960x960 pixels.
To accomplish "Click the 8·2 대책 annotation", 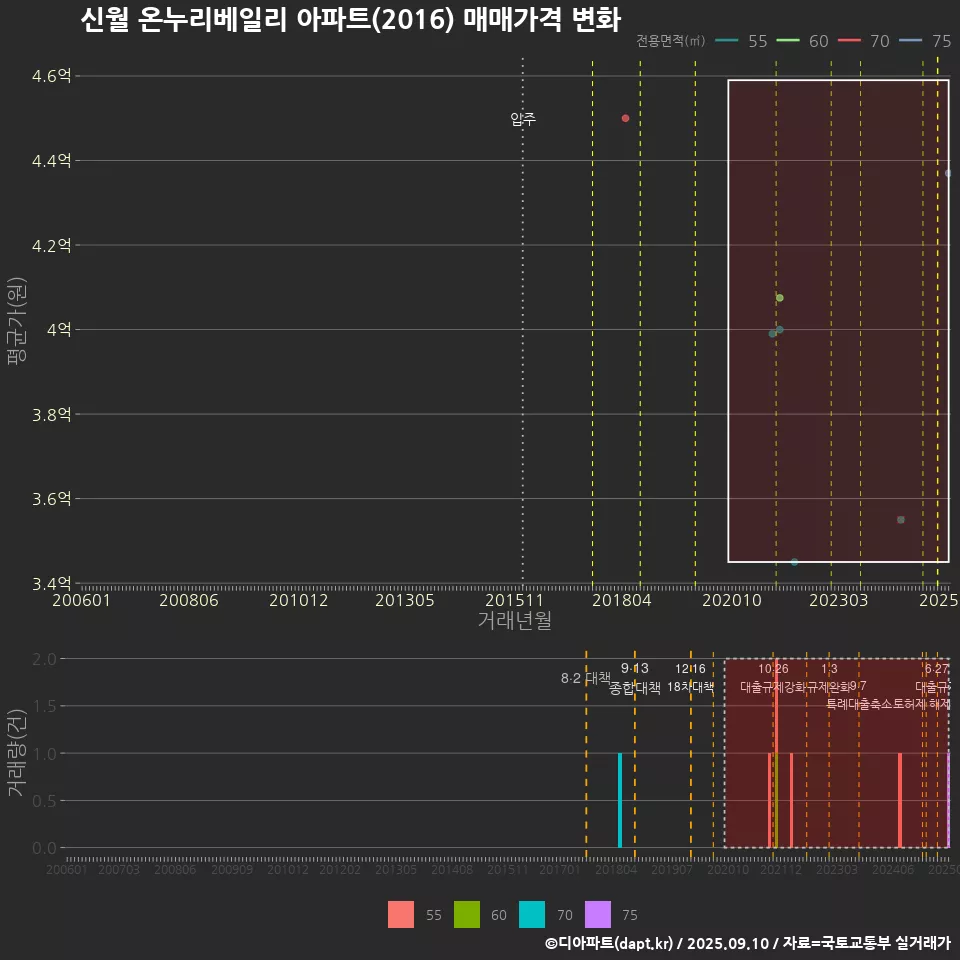I will coord(585,679).
